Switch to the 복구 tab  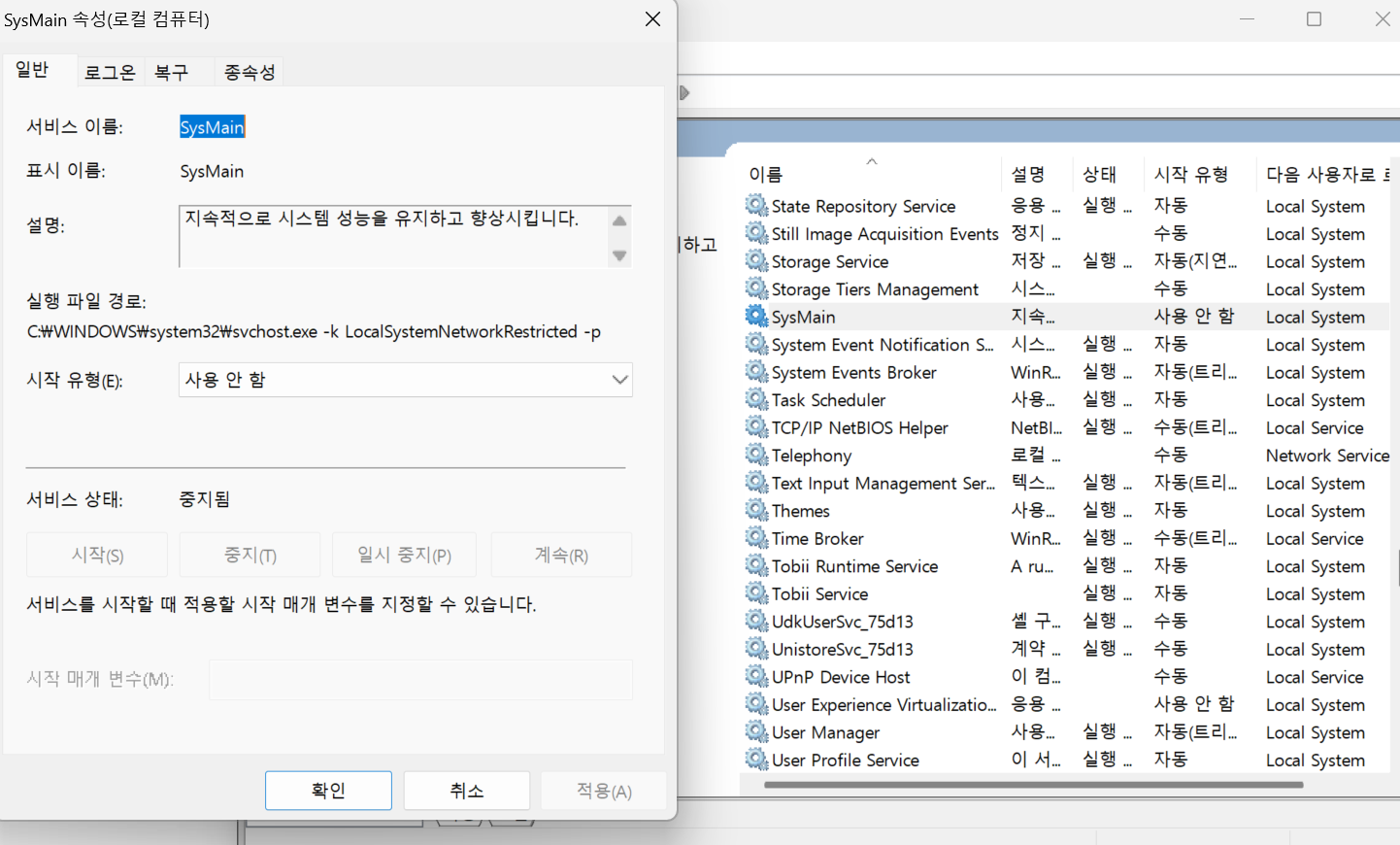coord(172,70)
